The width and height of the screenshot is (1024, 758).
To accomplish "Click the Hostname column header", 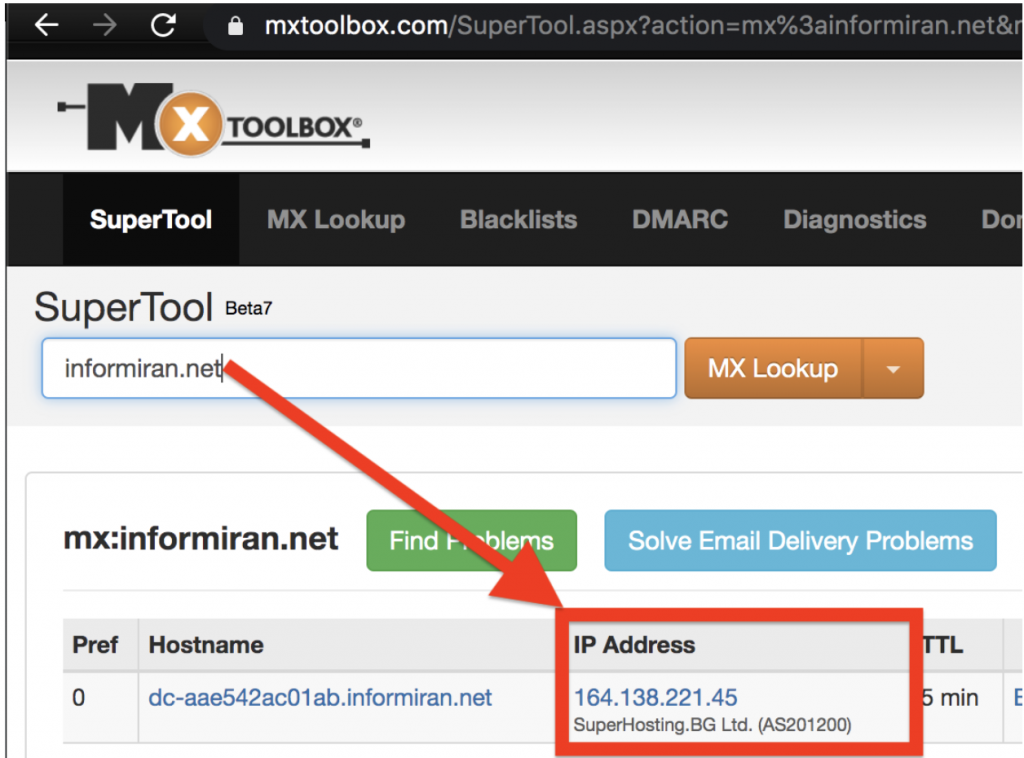I will coord(206,645).
